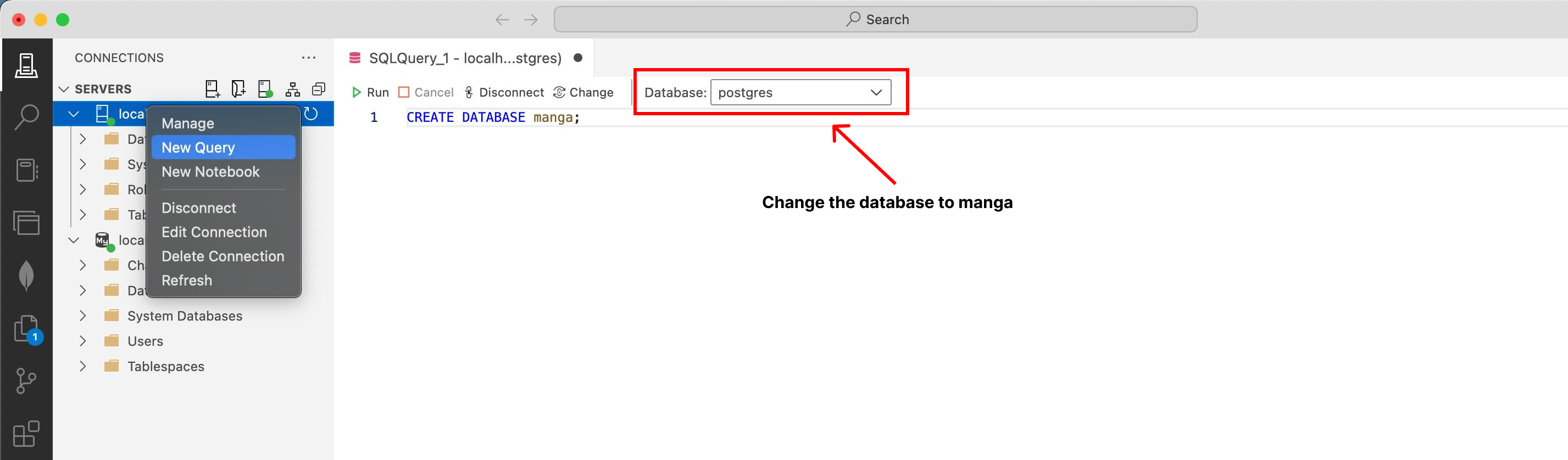Viewport: 1568px width, 460px height.
Task: Open the MongoDB leaf icon view
Action: (x=26, y=276)
